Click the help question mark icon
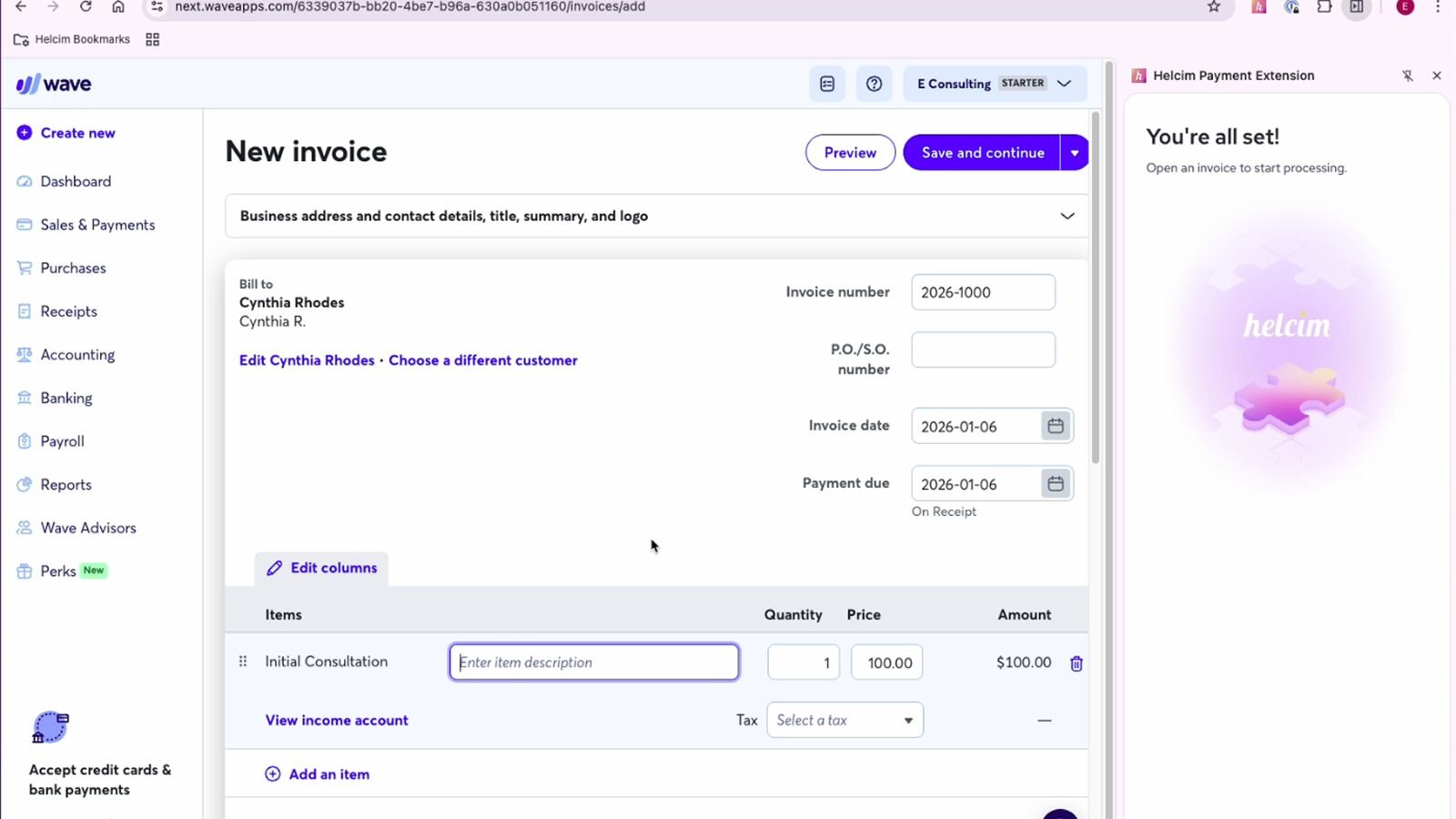The height and width of the screenshot is (819, 1456). 874,84
